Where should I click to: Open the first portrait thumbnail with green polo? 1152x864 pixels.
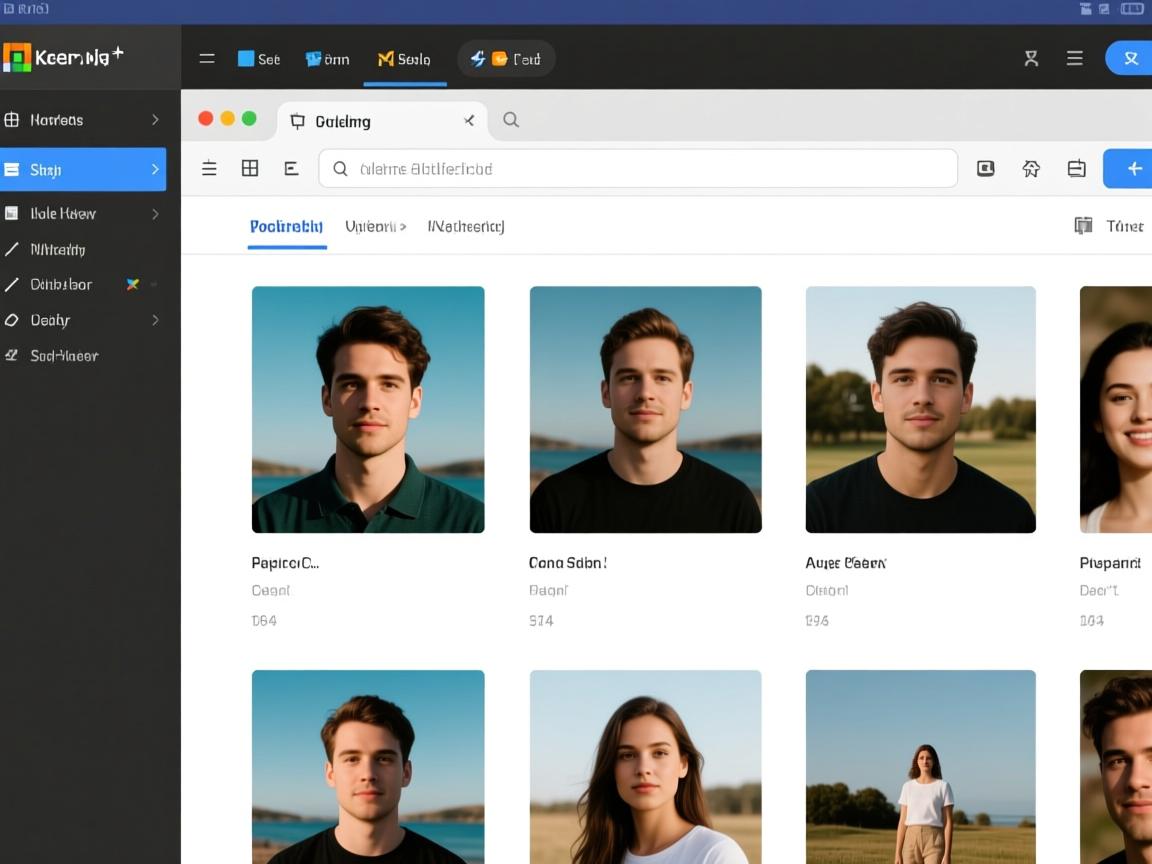pos(368,409)
